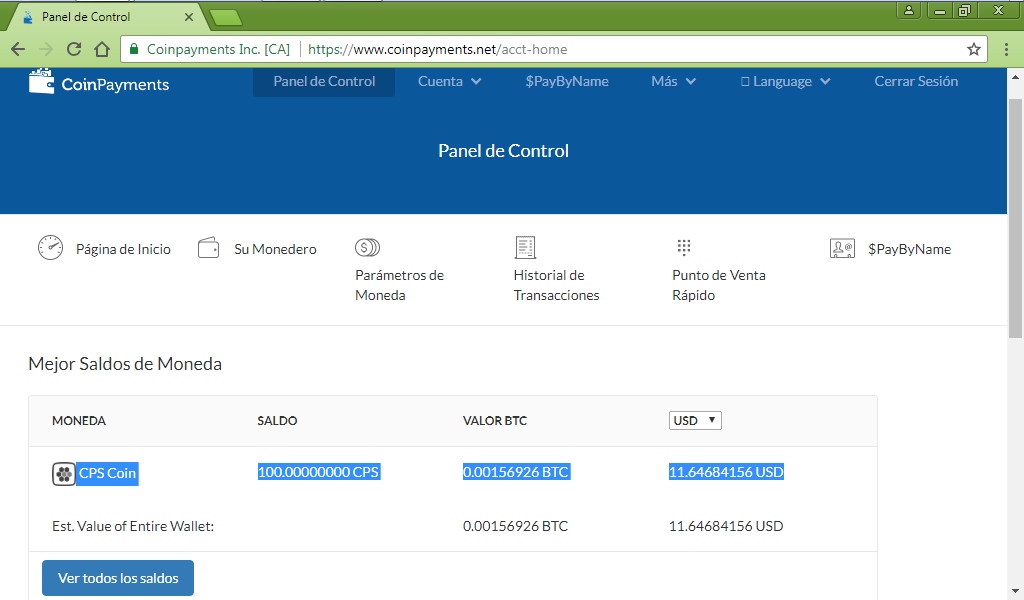Click the $PayByName contact card icon
The image size is (1024, 600).
842,248
